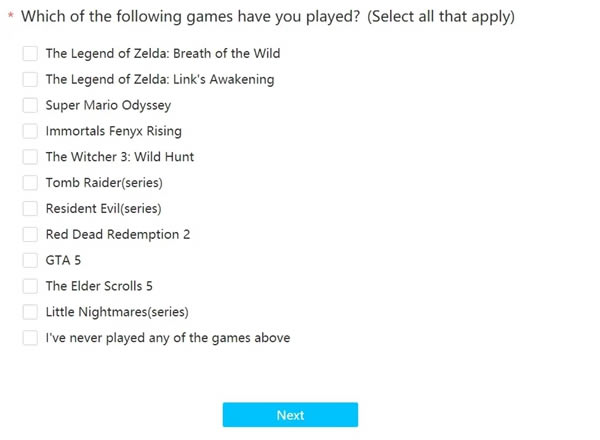Screen dimensions: 600x440
Task: Select the Super Mario Odyssey checkbox
Action: pos(30,105)
